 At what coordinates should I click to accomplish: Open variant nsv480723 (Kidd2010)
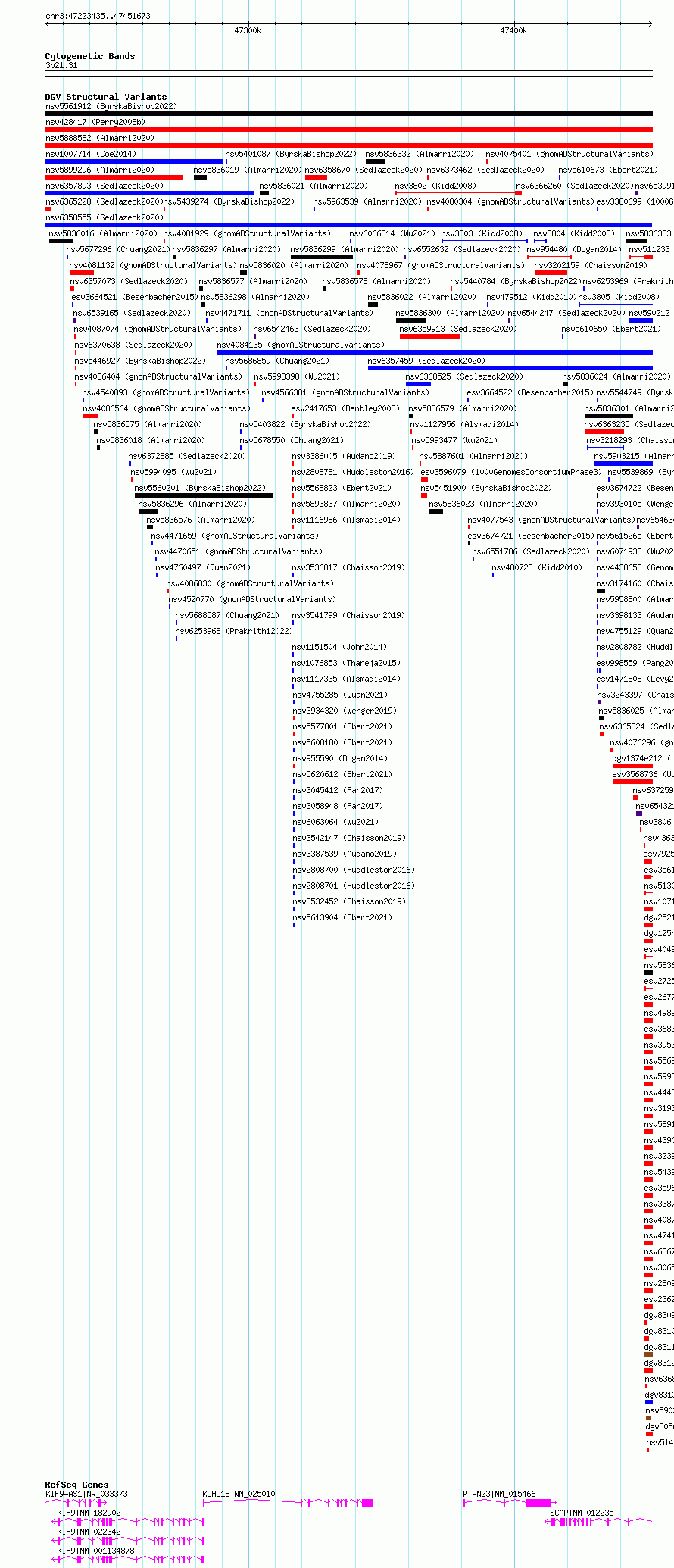tap(537, 567)
